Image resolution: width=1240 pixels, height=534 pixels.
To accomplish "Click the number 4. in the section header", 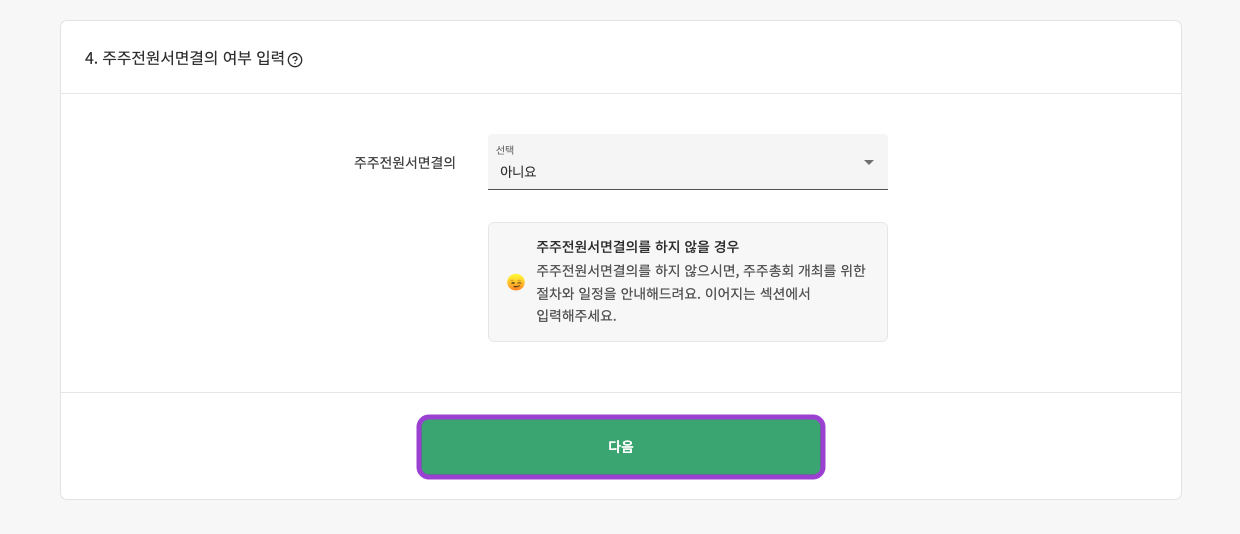I will click(91, 58).
